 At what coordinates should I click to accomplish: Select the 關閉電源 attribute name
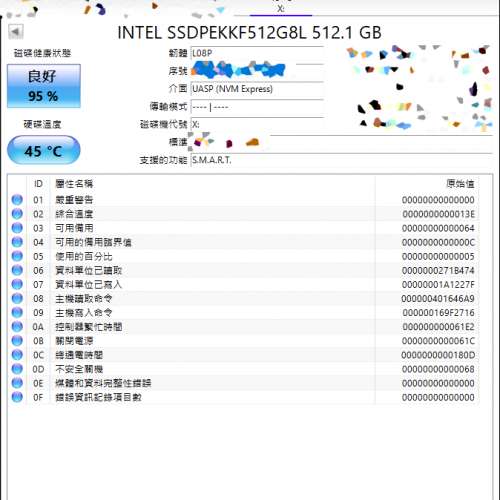(74, 341)
